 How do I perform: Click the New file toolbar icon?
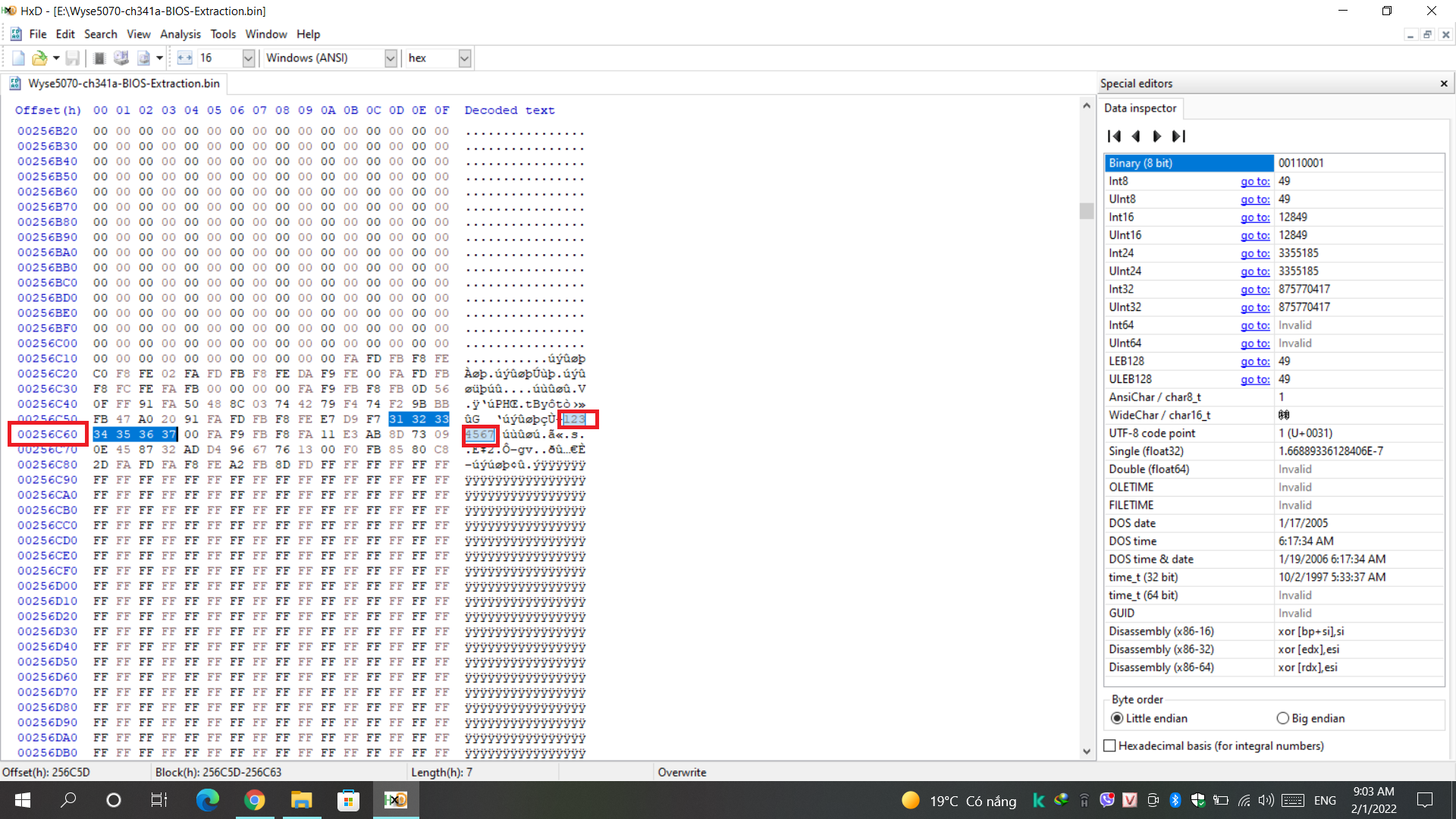click(x=18, y=58)
